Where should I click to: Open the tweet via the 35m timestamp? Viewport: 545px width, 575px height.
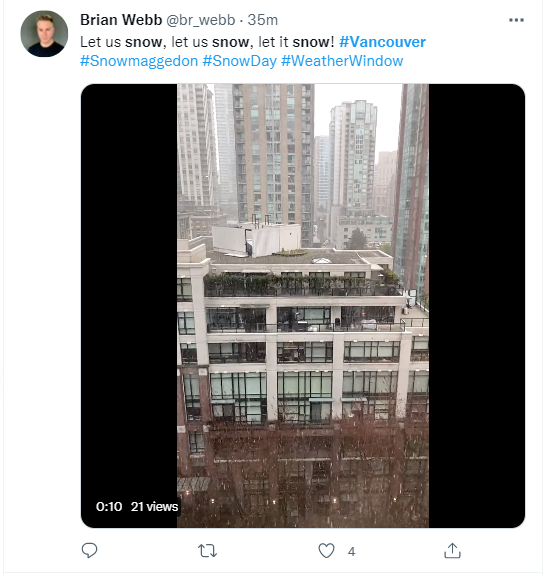(x=263, y=20)
